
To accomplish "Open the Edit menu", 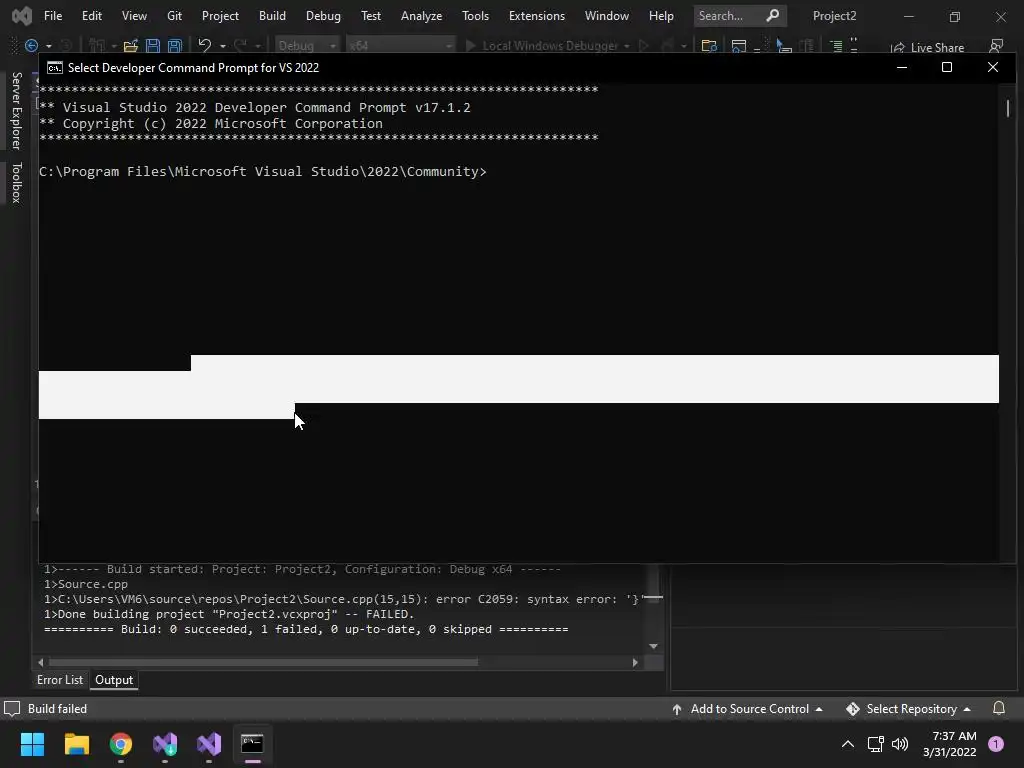I will pos(91,16).
